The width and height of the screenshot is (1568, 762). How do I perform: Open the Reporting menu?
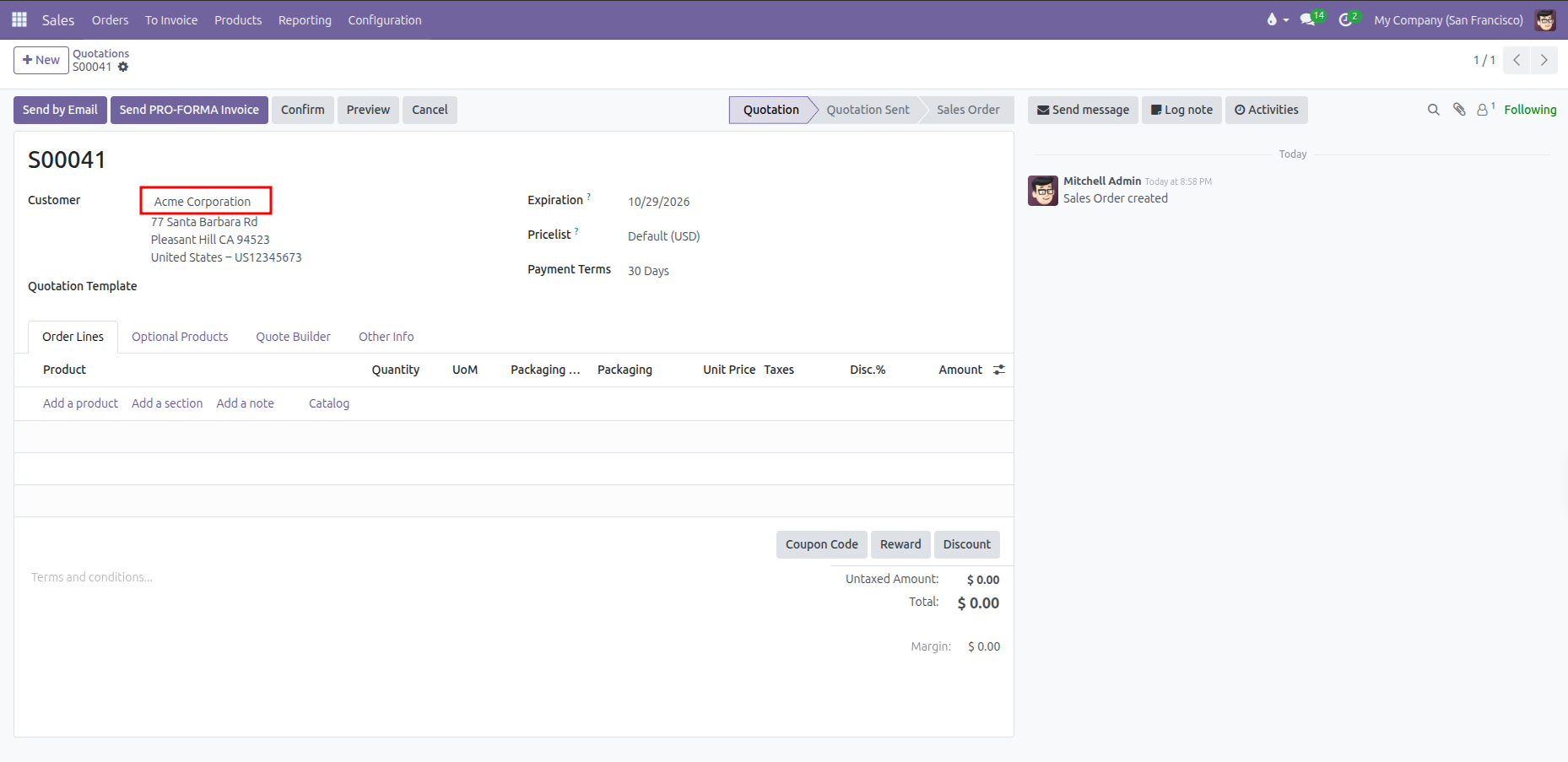(305, 20)
